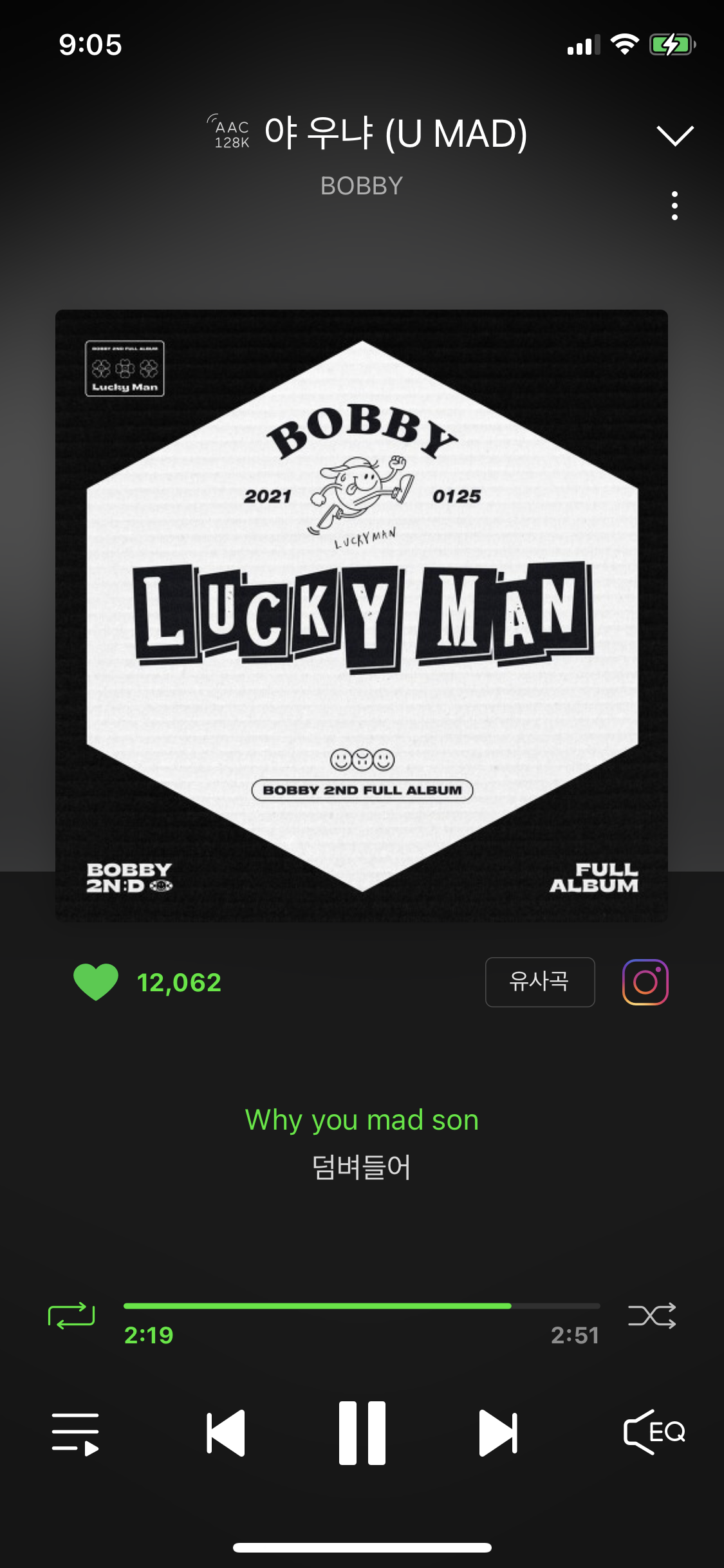This screenshot has width=724, height=1568.
Task: Pause the playing song
Action: pos(362,1433)
